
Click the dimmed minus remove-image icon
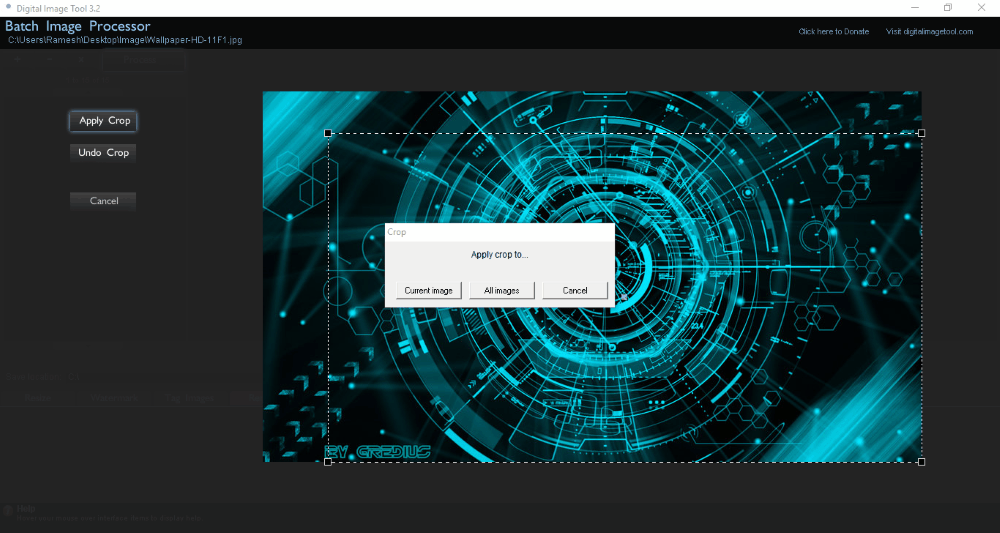pyautogui.click(x=49, y=60)
